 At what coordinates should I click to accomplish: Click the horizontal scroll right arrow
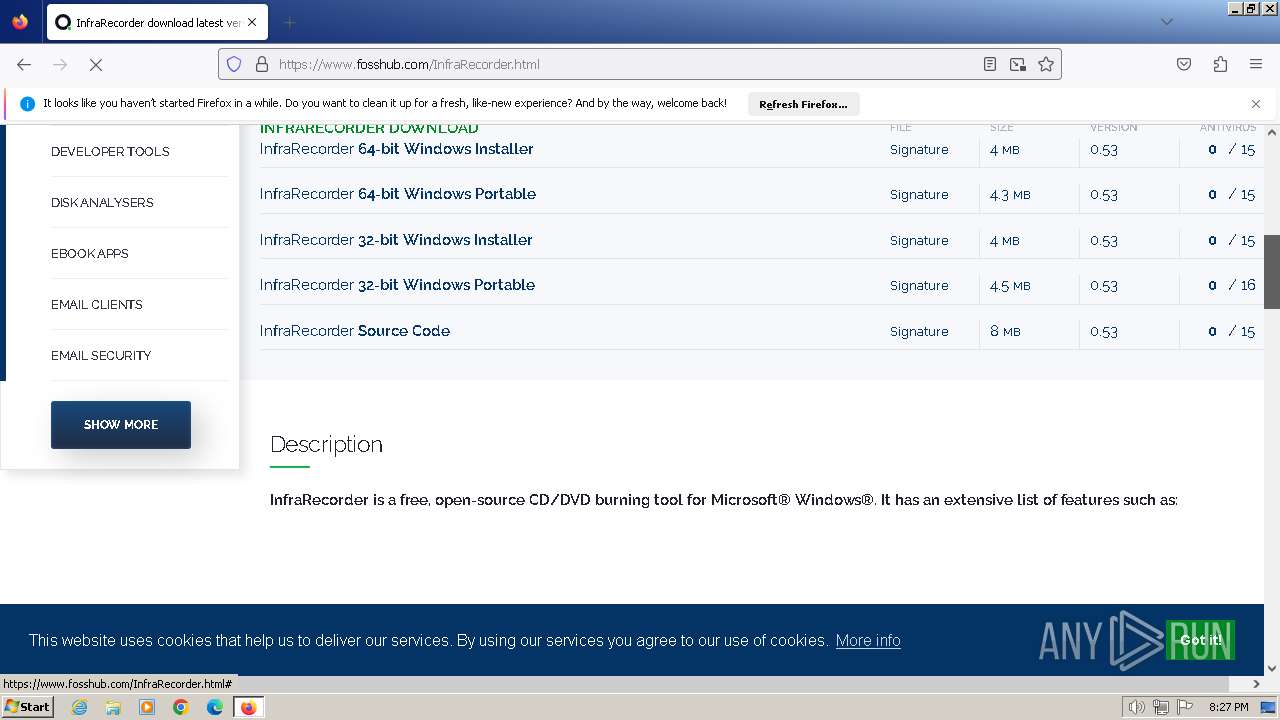click(x=1257, y=684)
